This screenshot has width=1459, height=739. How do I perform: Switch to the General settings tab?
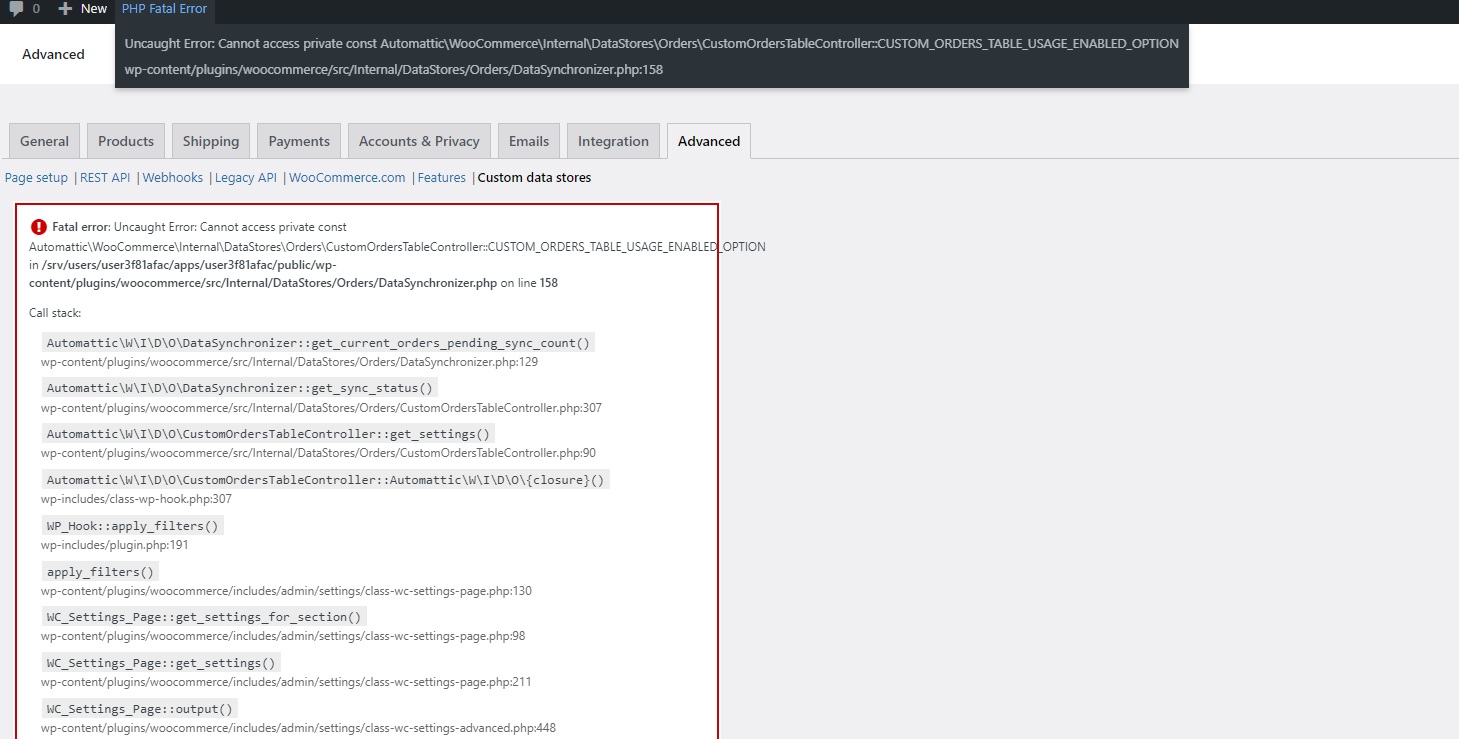[x=43, y=141]
